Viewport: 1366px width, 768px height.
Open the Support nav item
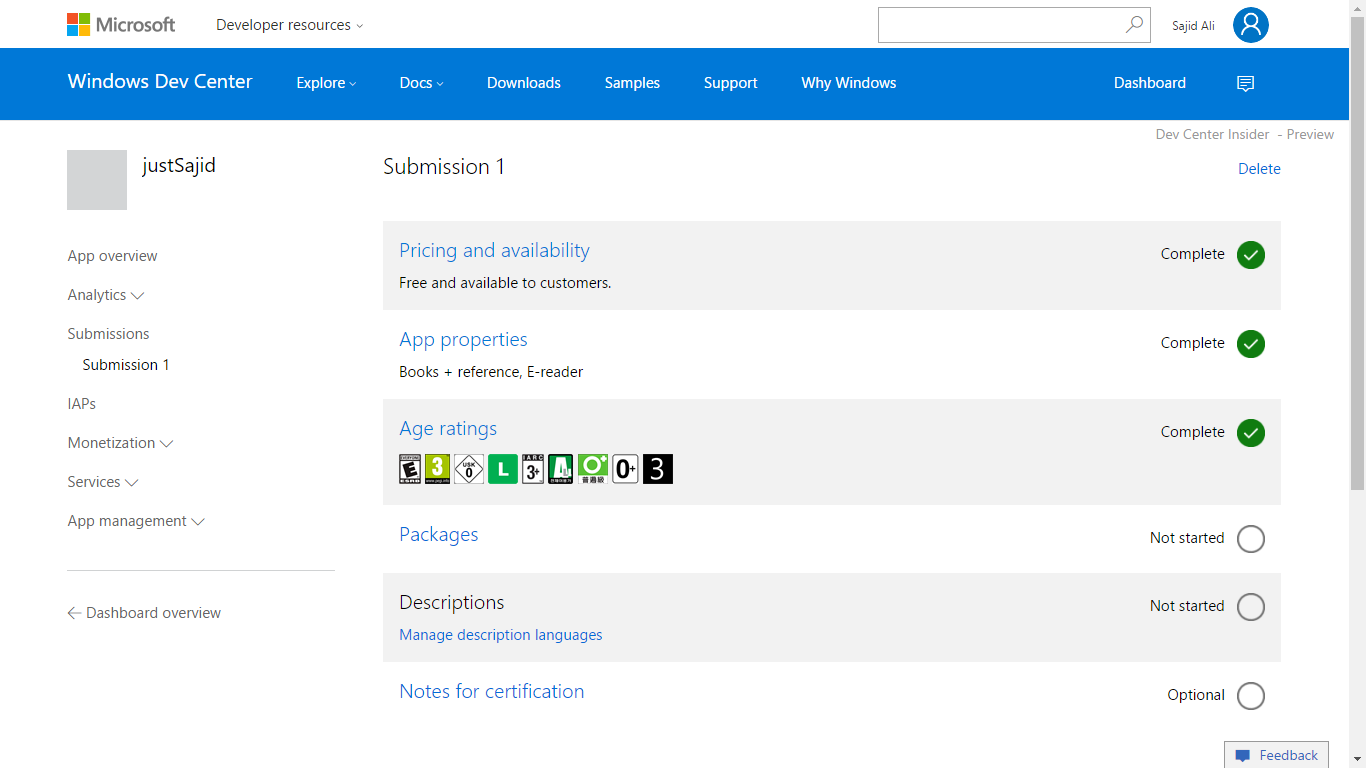point(731,83)
